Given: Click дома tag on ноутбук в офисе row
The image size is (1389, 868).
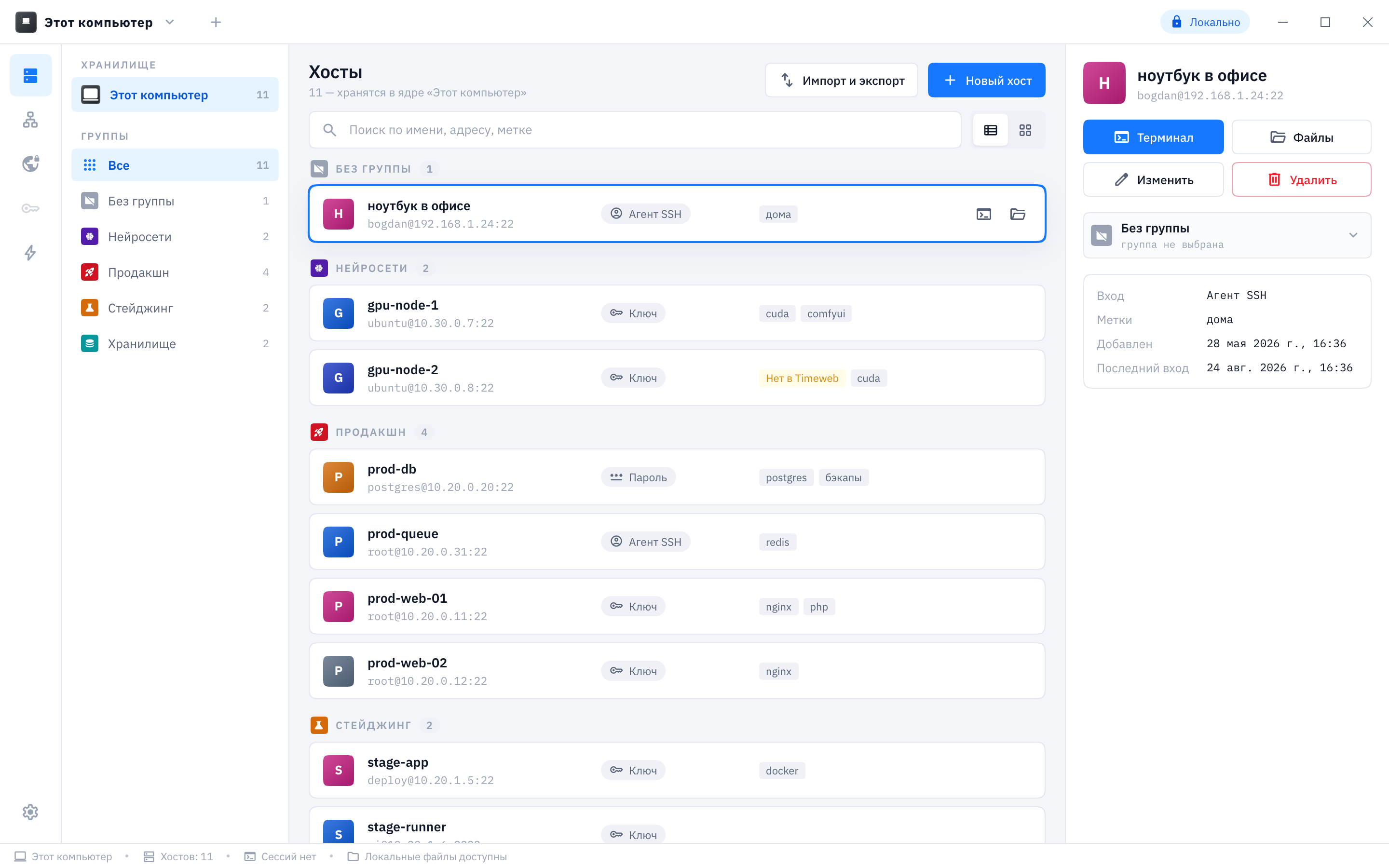Looking at the screenshot, I should pos(778,214).
